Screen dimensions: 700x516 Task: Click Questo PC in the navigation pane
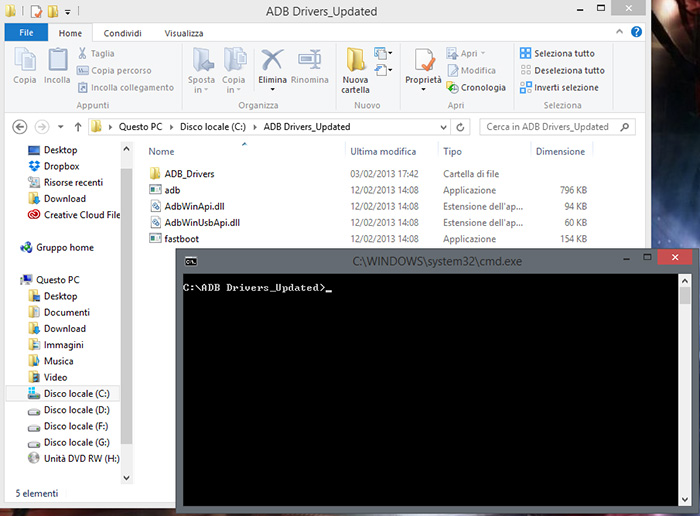click(x=50, y=280)
